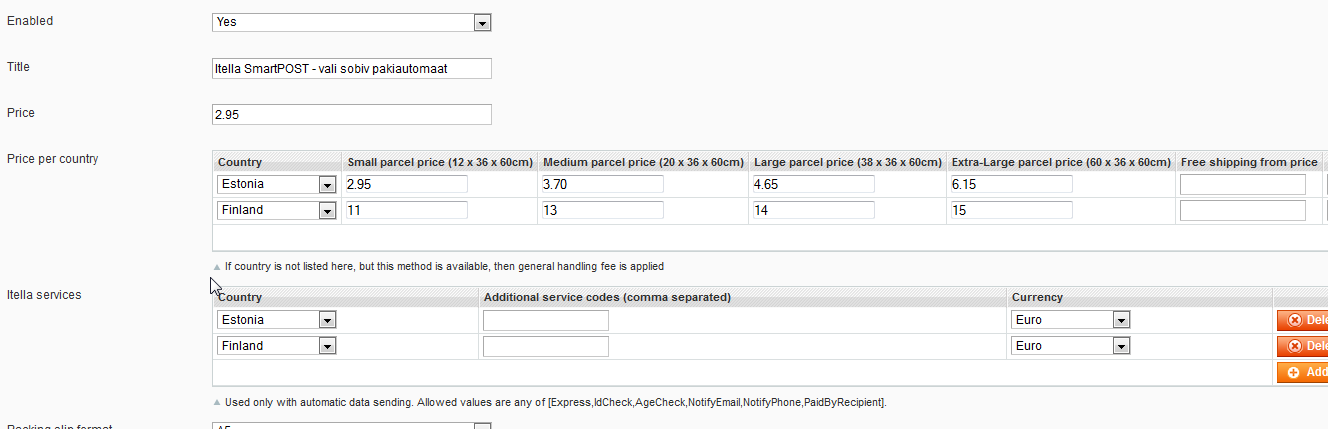Edit Finland medium parcel price 13

click(602, 210)
